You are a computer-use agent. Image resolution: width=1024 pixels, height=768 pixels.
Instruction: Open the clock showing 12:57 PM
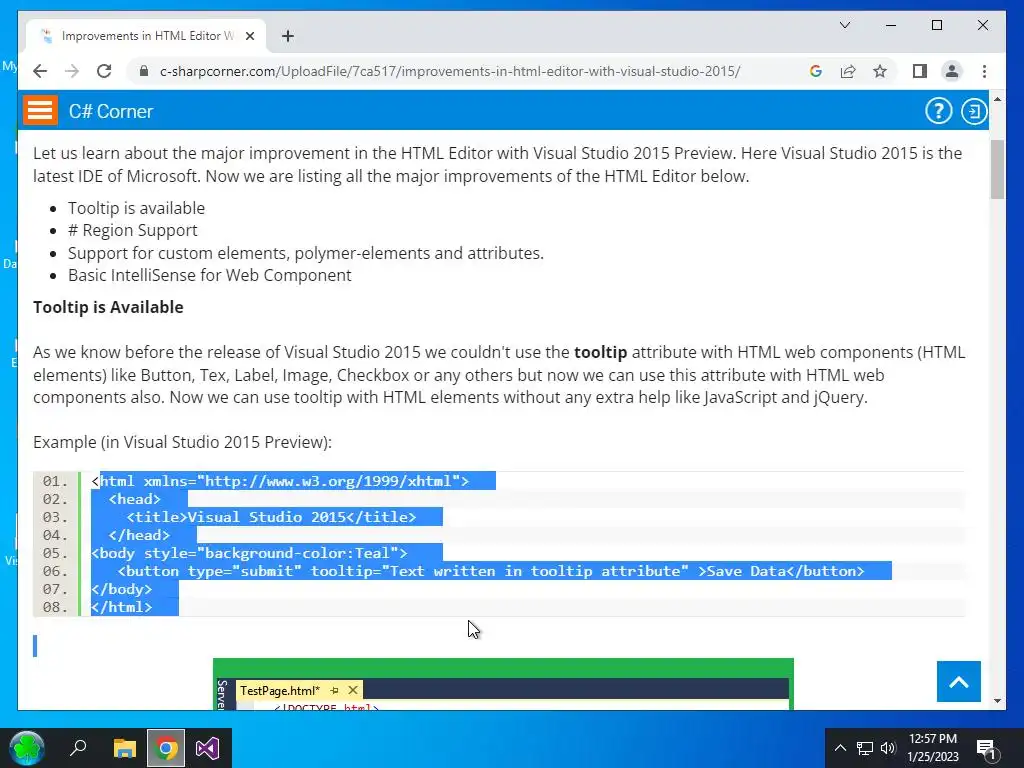coord(933,748)
